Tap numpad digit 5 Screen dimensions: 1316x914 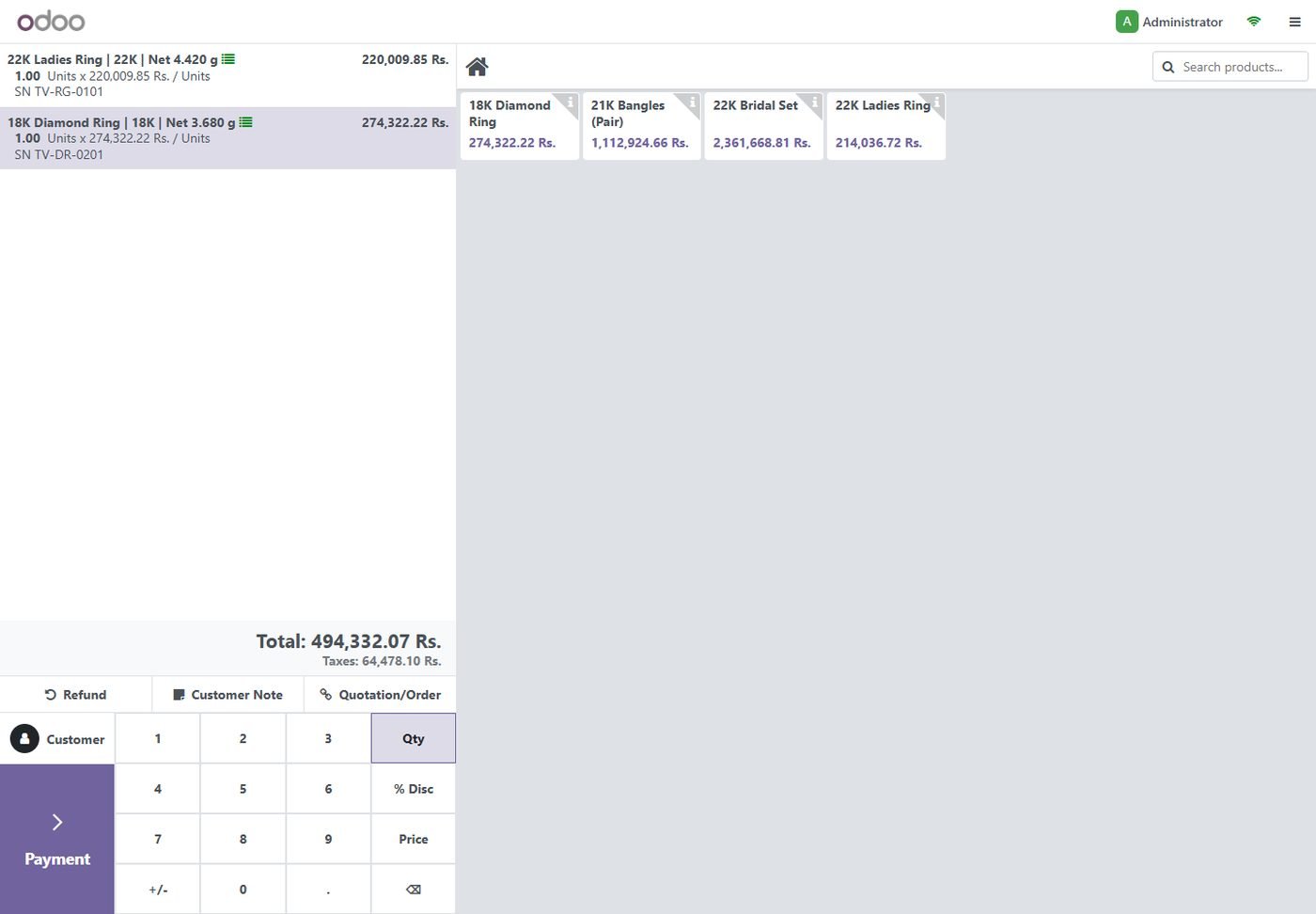pos(243,789)
